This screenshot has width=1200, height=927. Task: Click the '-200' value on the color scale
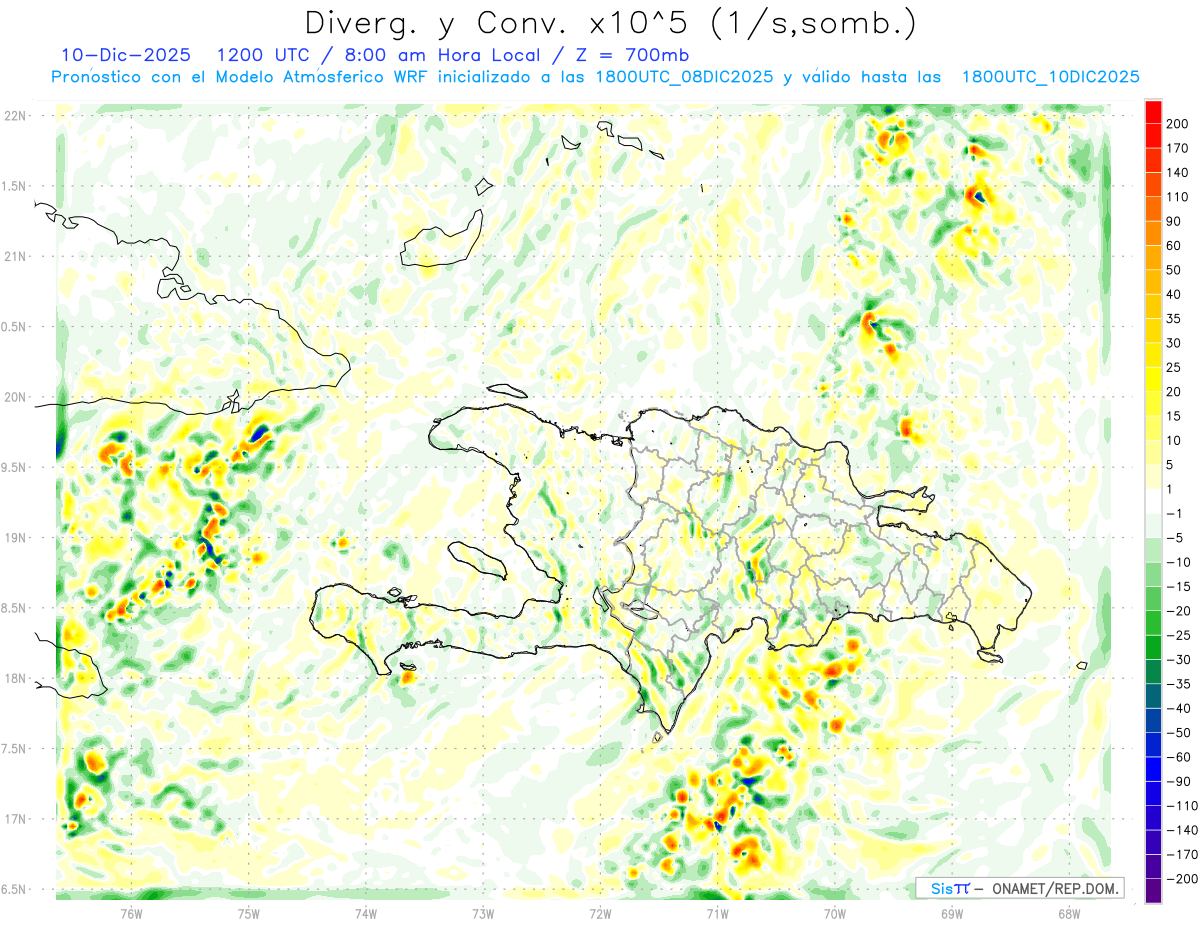tap(1181, 878)
